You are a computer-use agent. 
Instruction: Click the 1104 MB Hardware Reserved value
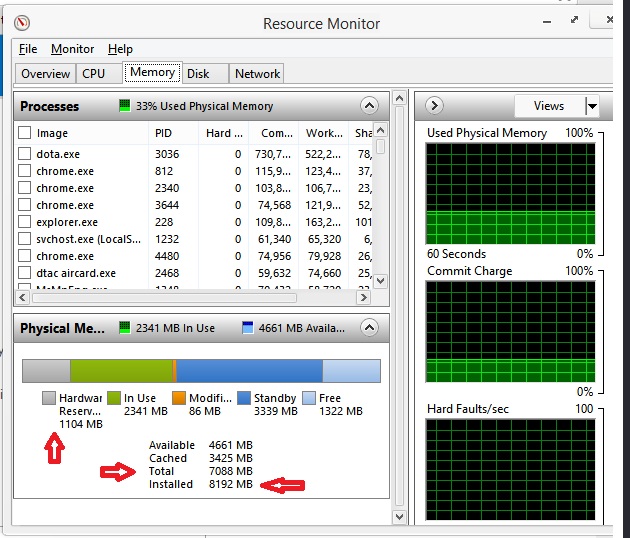tap(81, 424)
